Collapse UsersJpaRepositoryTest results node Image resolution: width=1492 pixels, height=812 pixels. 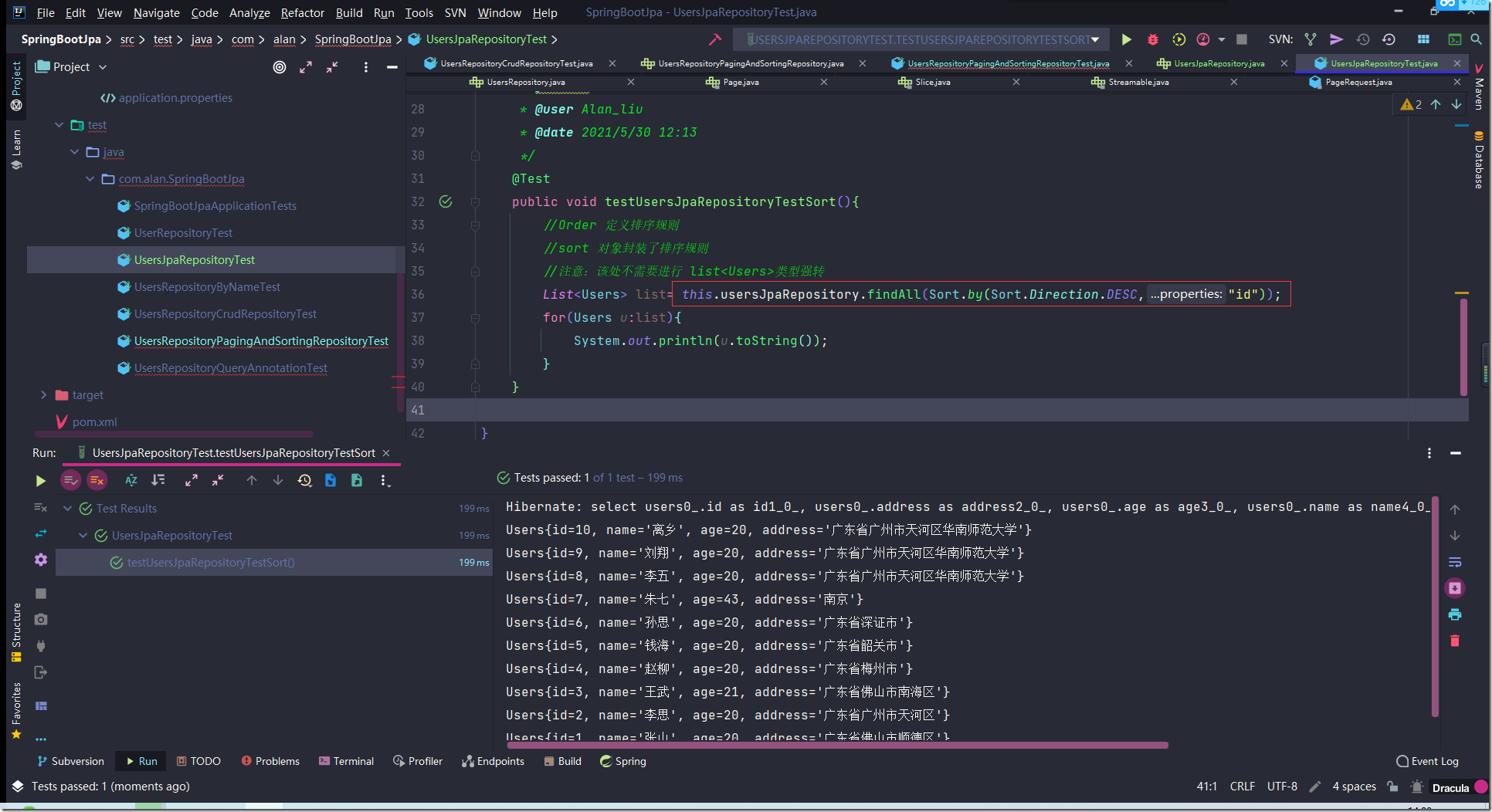coord(83,536)
